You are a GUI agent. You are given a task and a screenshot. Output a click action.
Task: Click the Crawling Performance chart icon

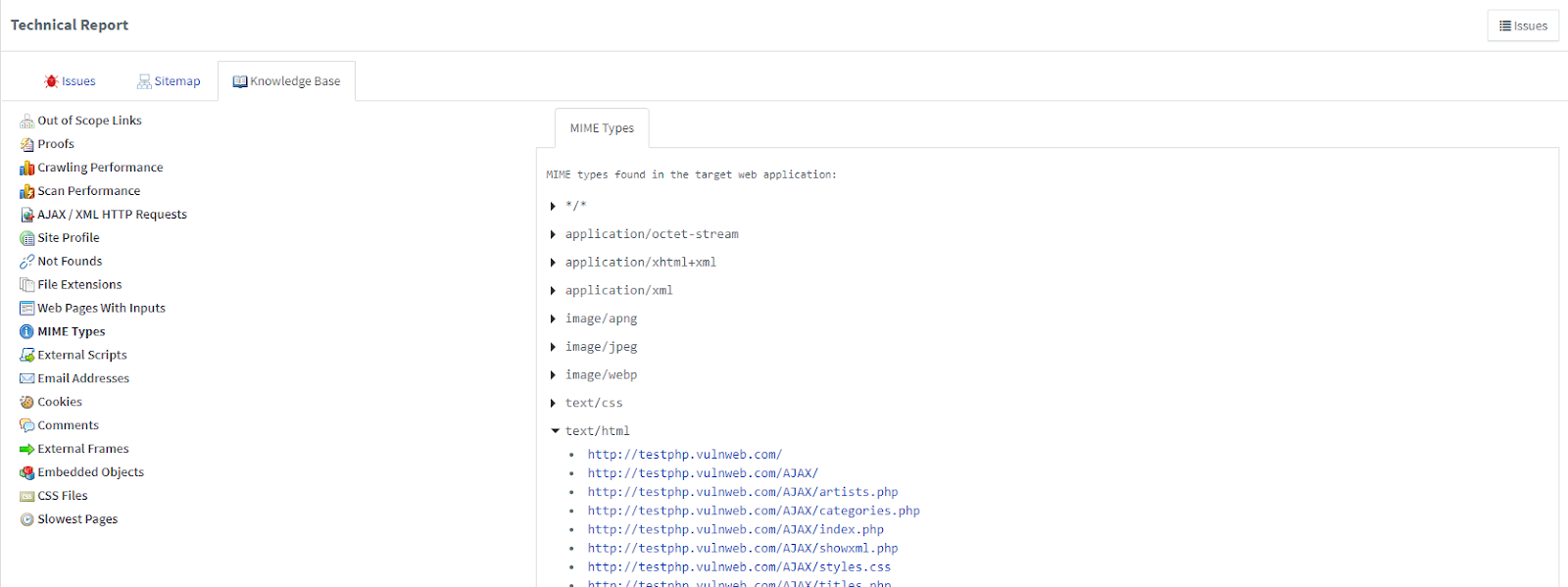click(26, 169)
